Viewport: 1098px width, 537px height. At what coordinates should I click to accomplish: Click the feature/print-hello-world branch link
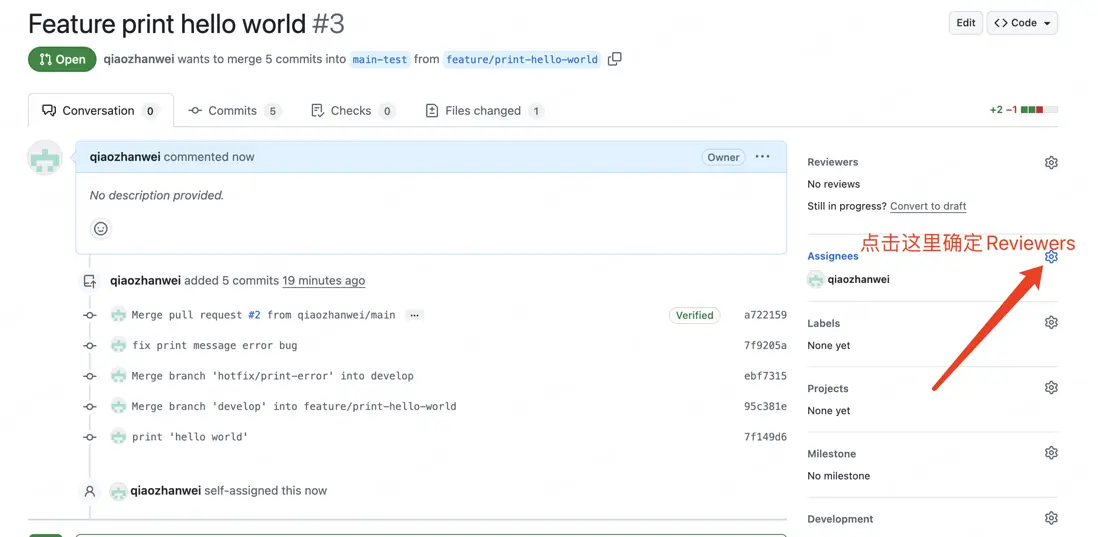[522, 60]
